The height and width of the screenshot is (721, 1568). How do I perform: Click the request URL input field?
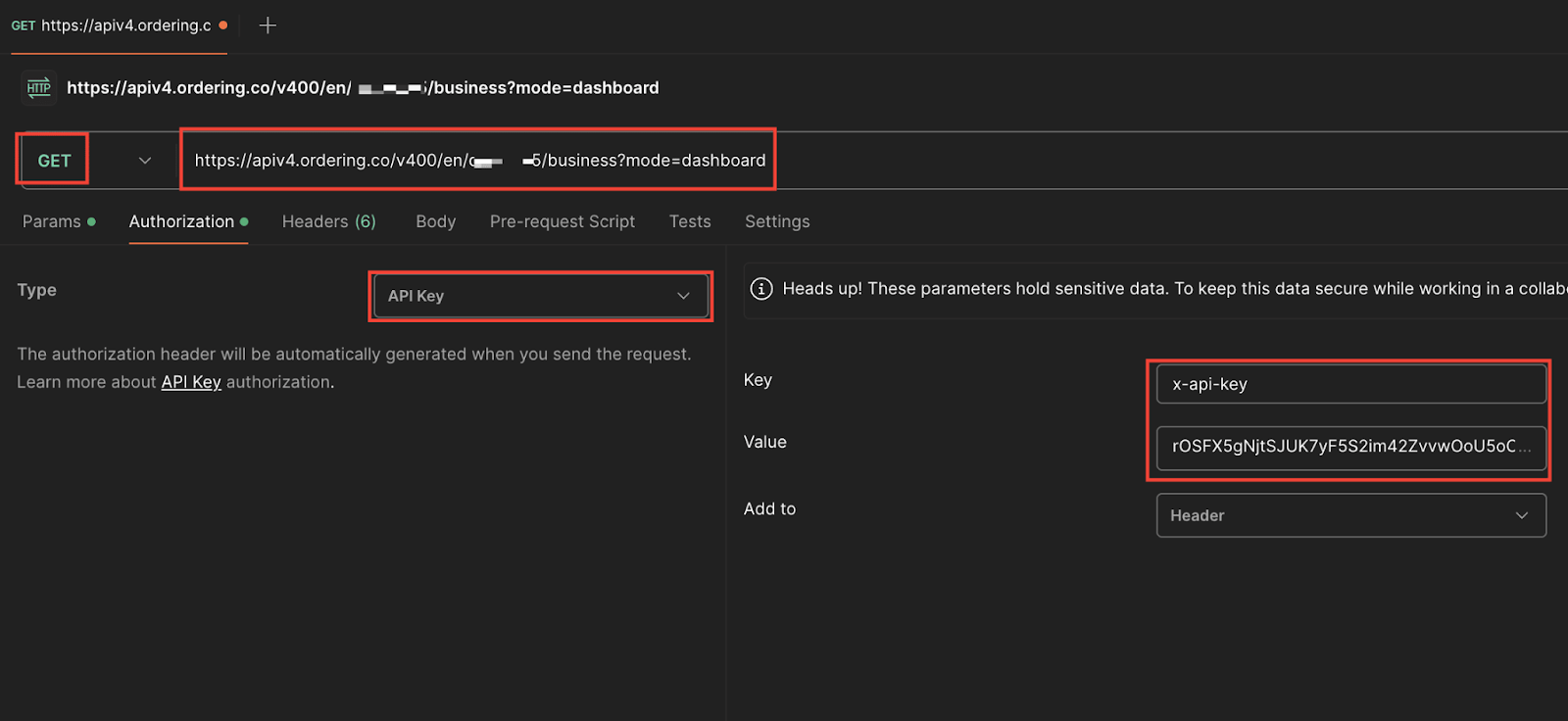480,161
